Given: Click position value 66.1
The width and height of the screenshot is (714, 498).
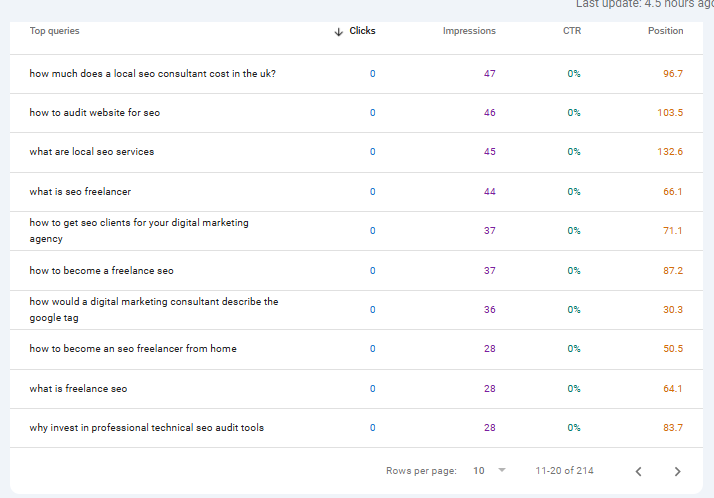Looking at the screenshot, I should (673, 192).
